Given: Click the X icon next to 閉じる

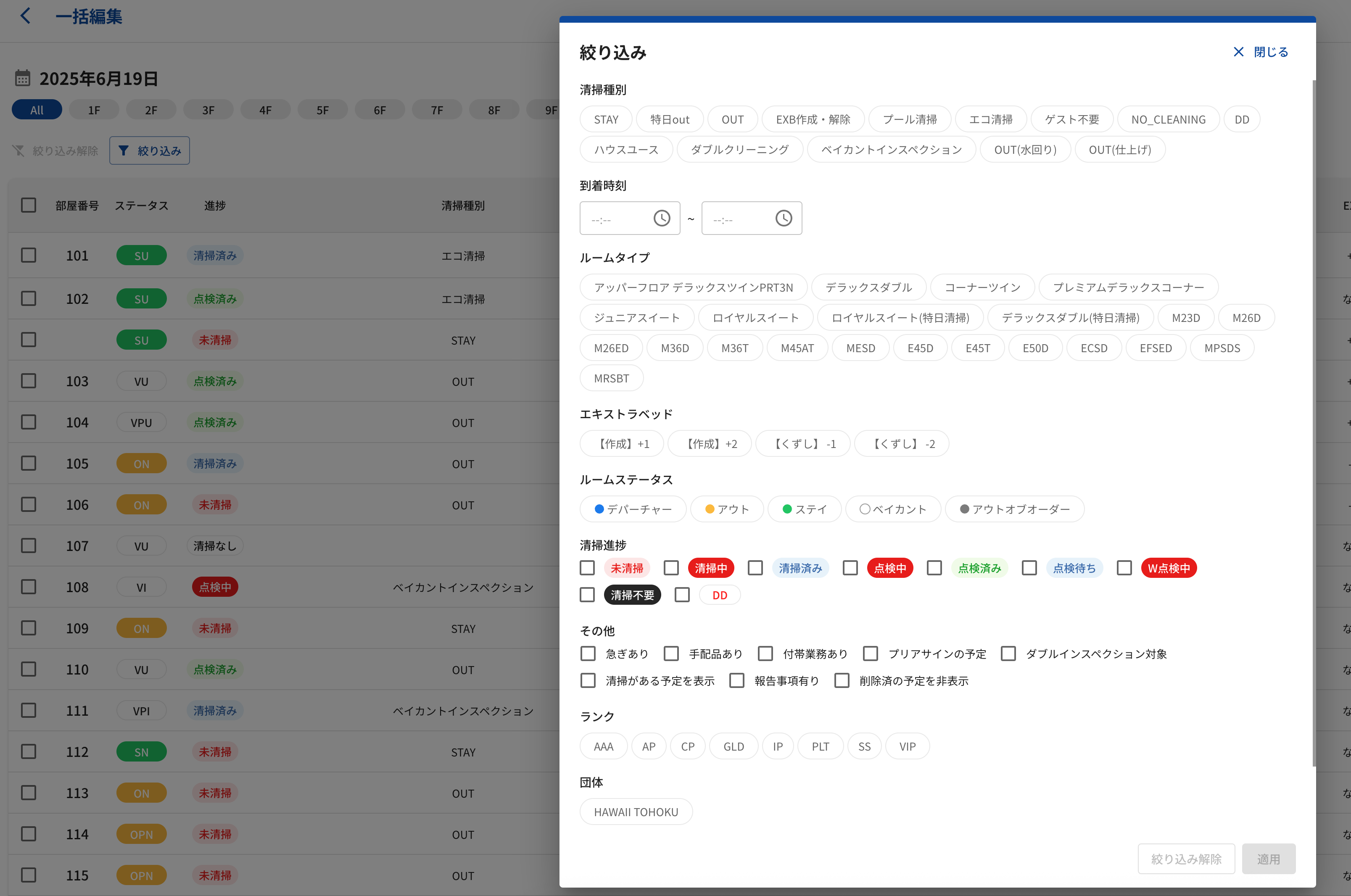Looking at the screenshot, I should 1238,52.
